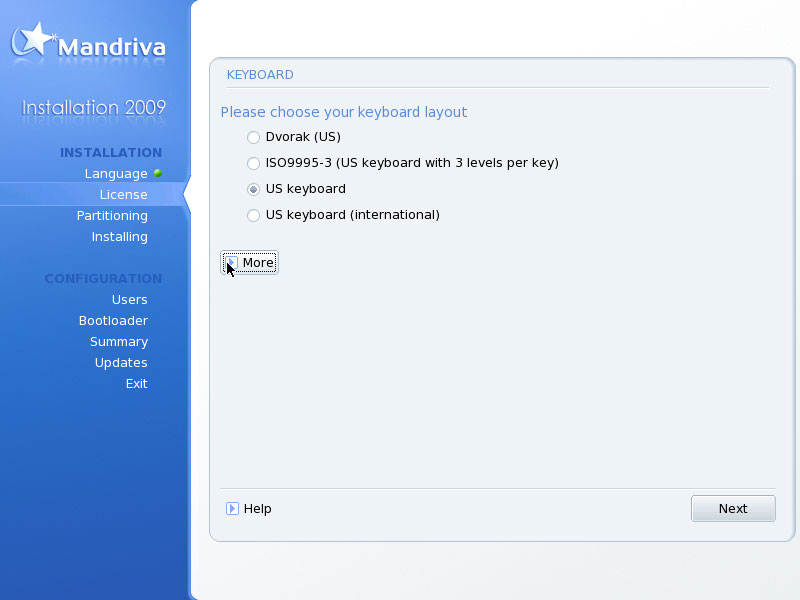Click the 'Installation 2009' title
This screenshot has width=800, height=600.
(x=93, y=108)
